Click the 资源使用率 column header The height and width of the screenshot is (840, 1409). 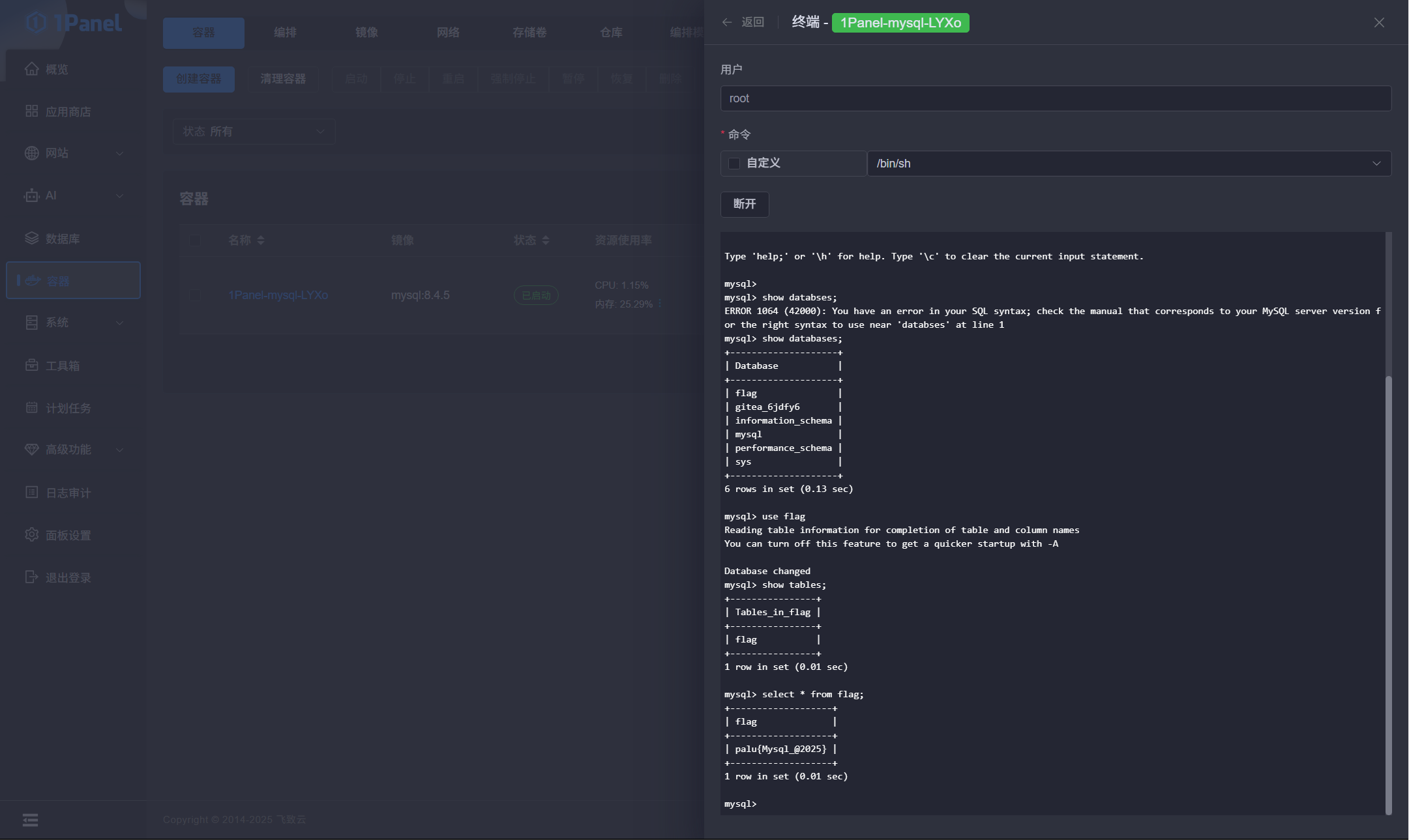point(623,240)
